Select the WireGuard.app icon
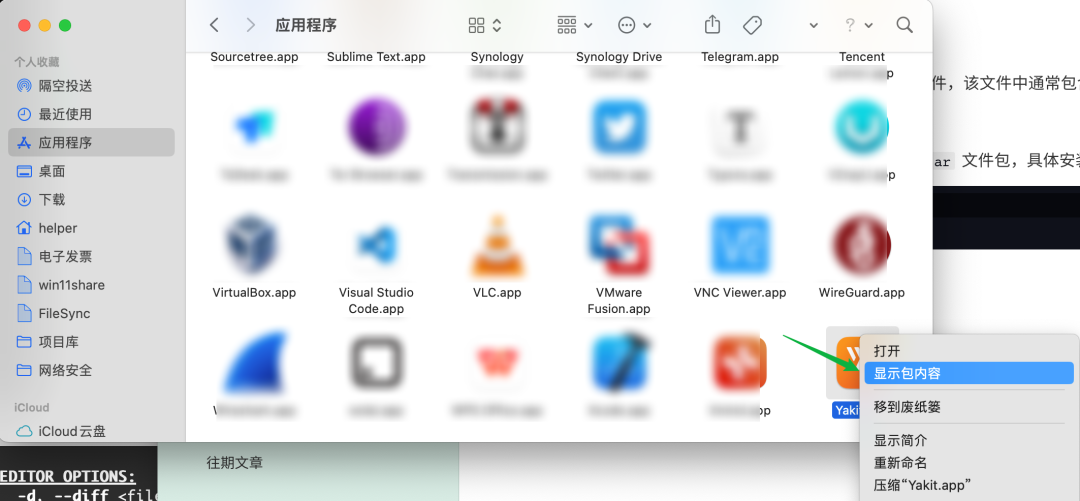 coord(860,245)
